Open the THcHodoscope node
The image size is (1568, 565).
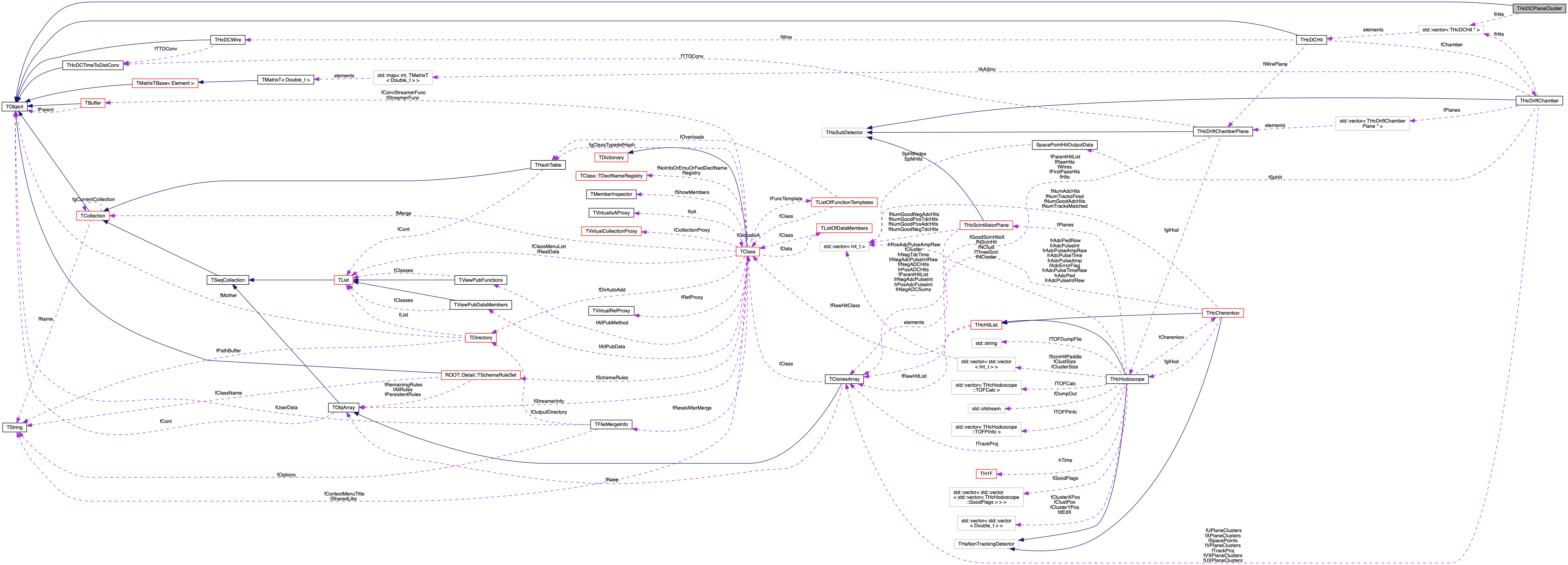click(x=1127, y=379)
